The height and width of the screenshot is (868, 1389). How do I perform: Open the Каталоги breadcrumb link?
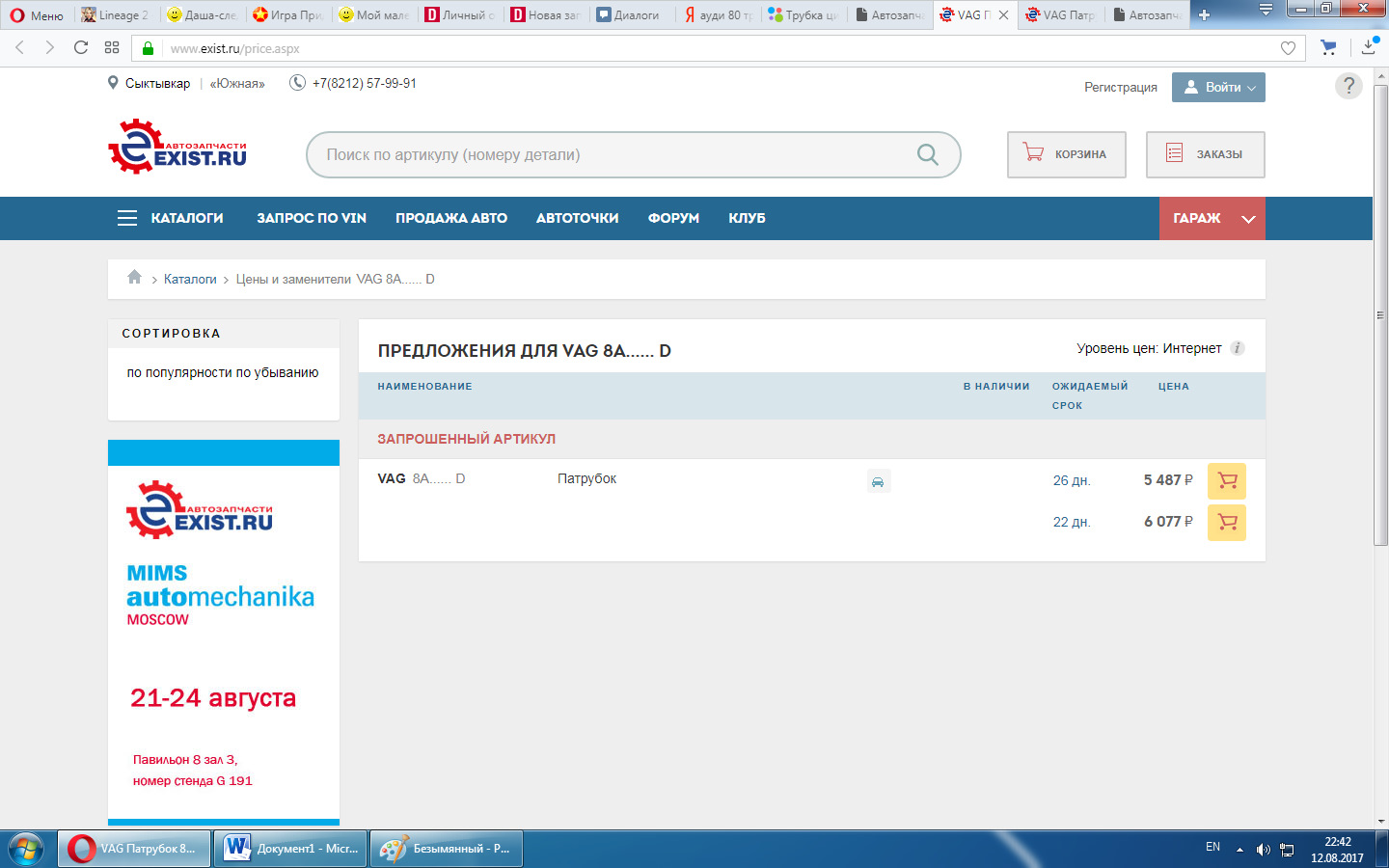coord(190,279)
